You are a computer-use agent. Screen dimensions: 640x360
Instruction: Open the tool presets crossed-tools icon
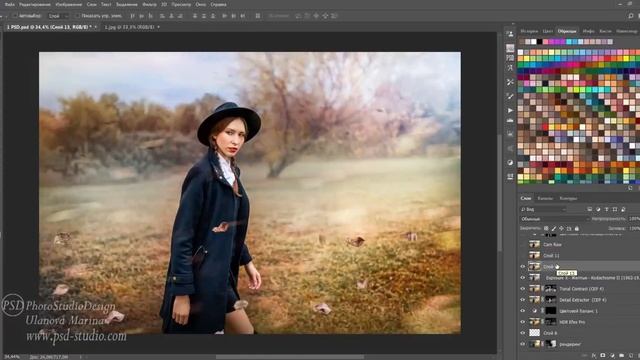click(x=510, y=82)
